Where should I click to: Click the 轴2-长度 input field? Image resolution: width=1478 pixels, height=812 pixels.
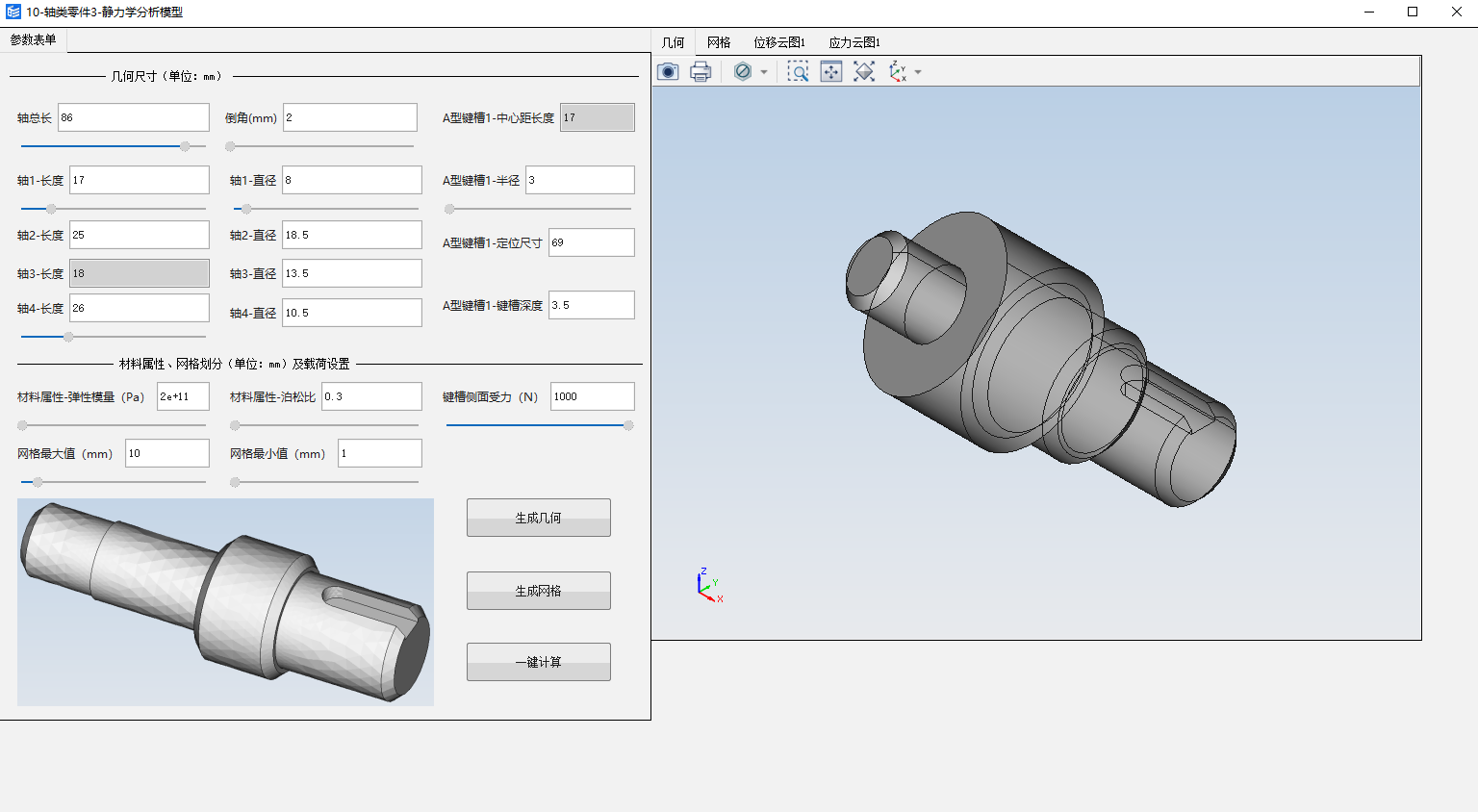(x=140, y=235)
